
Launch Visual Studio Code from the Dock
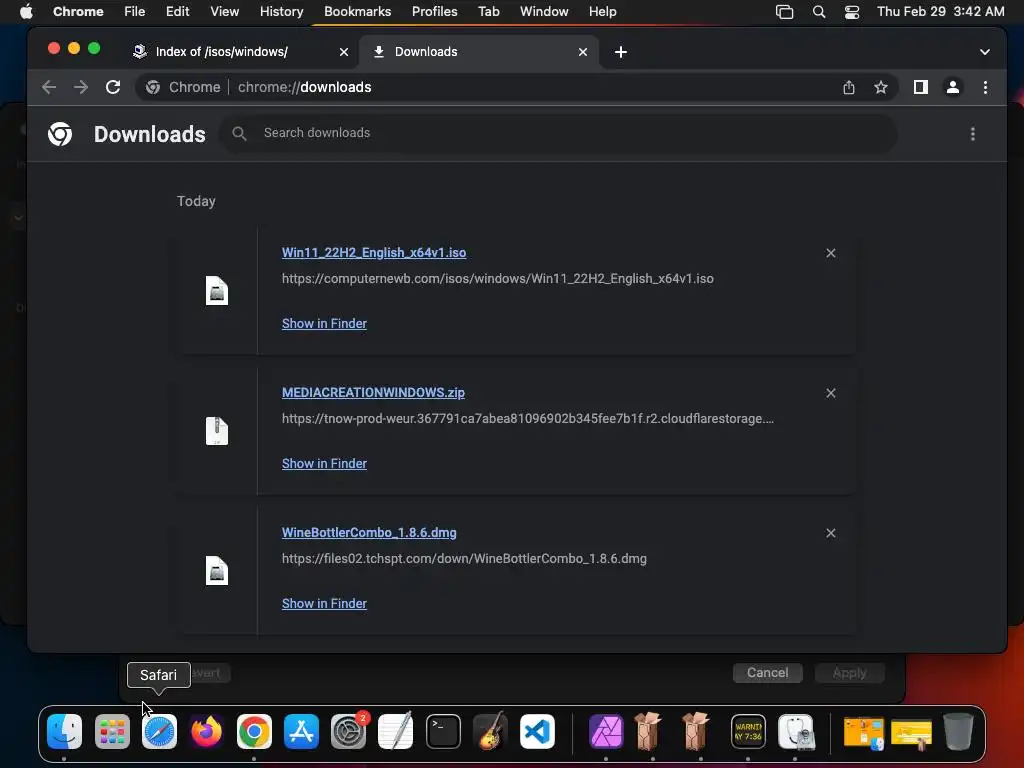click(537, 731)
